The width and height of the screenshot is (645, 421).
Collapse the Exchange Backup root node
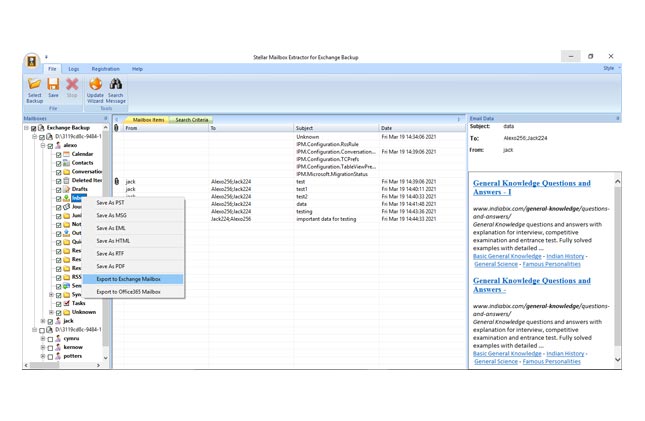point(26,128)
